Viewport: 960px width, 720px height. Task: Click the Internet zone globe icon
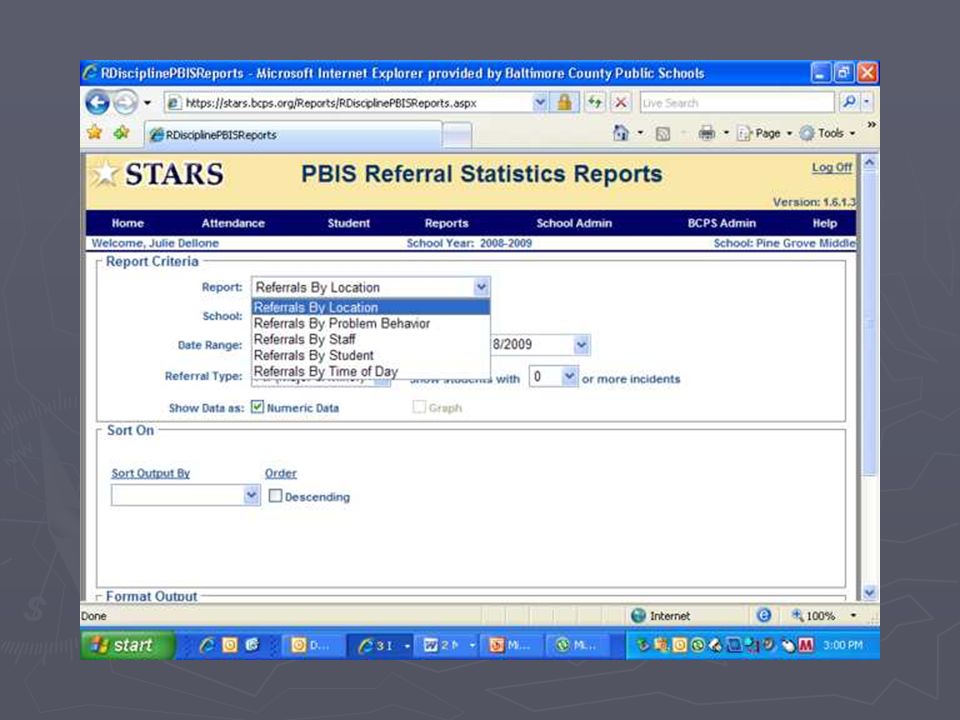tap(638, 615)
